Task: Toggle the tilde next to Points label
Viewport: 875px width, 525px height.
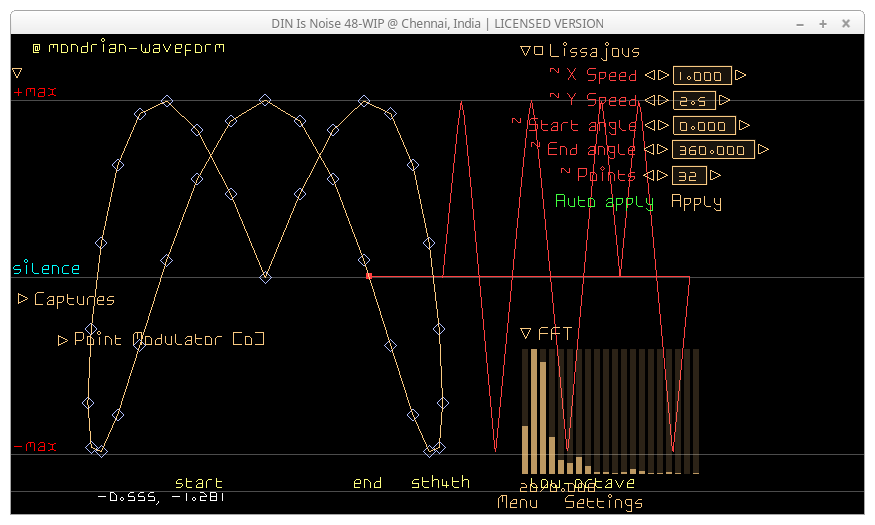Action: click(x=566, y=172)
